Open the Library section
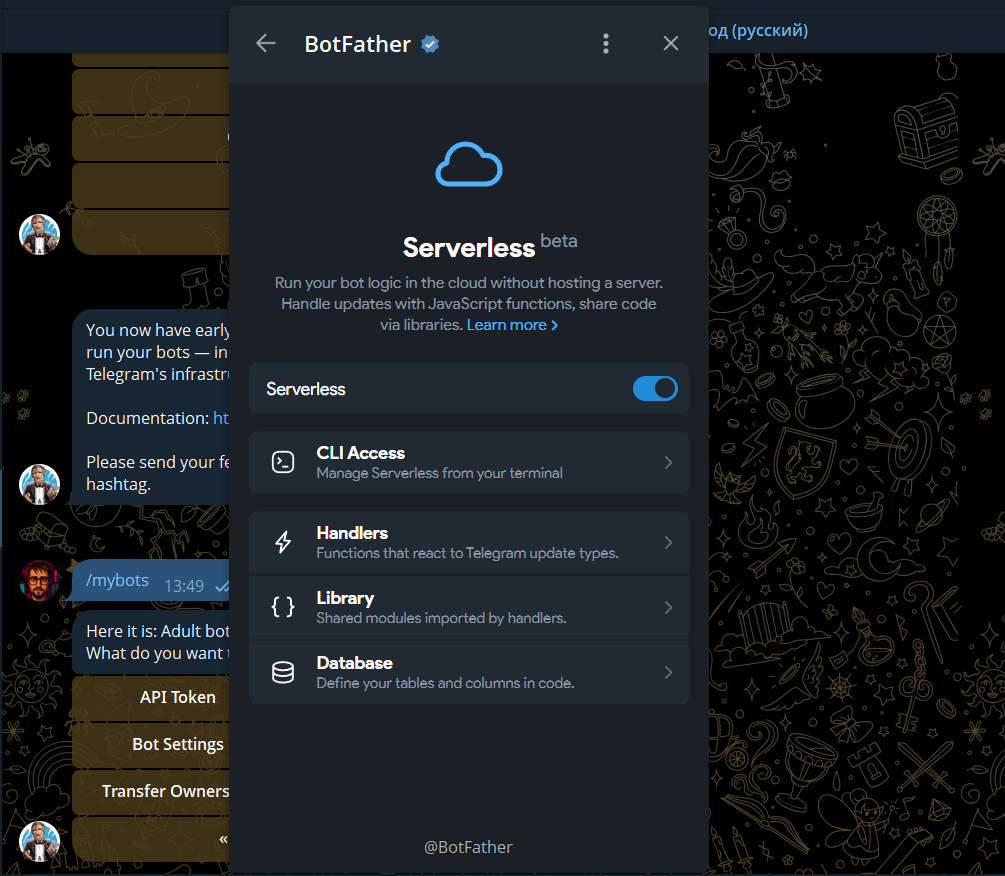Screen dimensions: 1005x876 tap(469, 607)
